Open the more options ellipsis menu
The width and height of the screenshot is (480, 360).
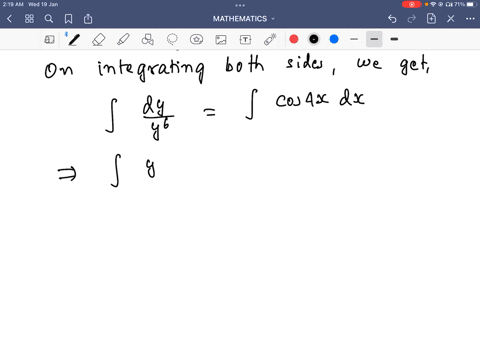[x=470, y=19]
